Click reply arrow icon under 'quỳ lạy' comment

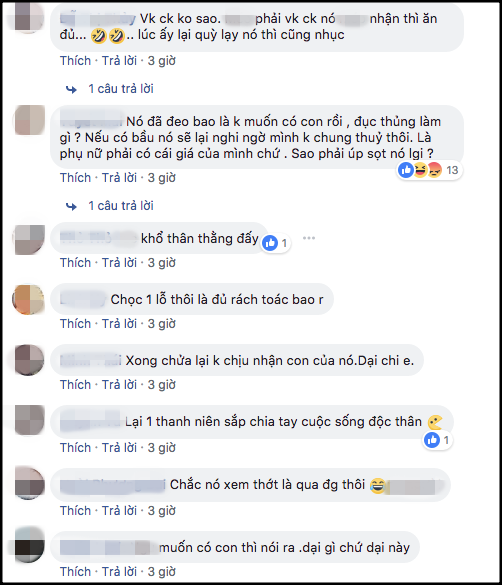[x=71, y=89]
